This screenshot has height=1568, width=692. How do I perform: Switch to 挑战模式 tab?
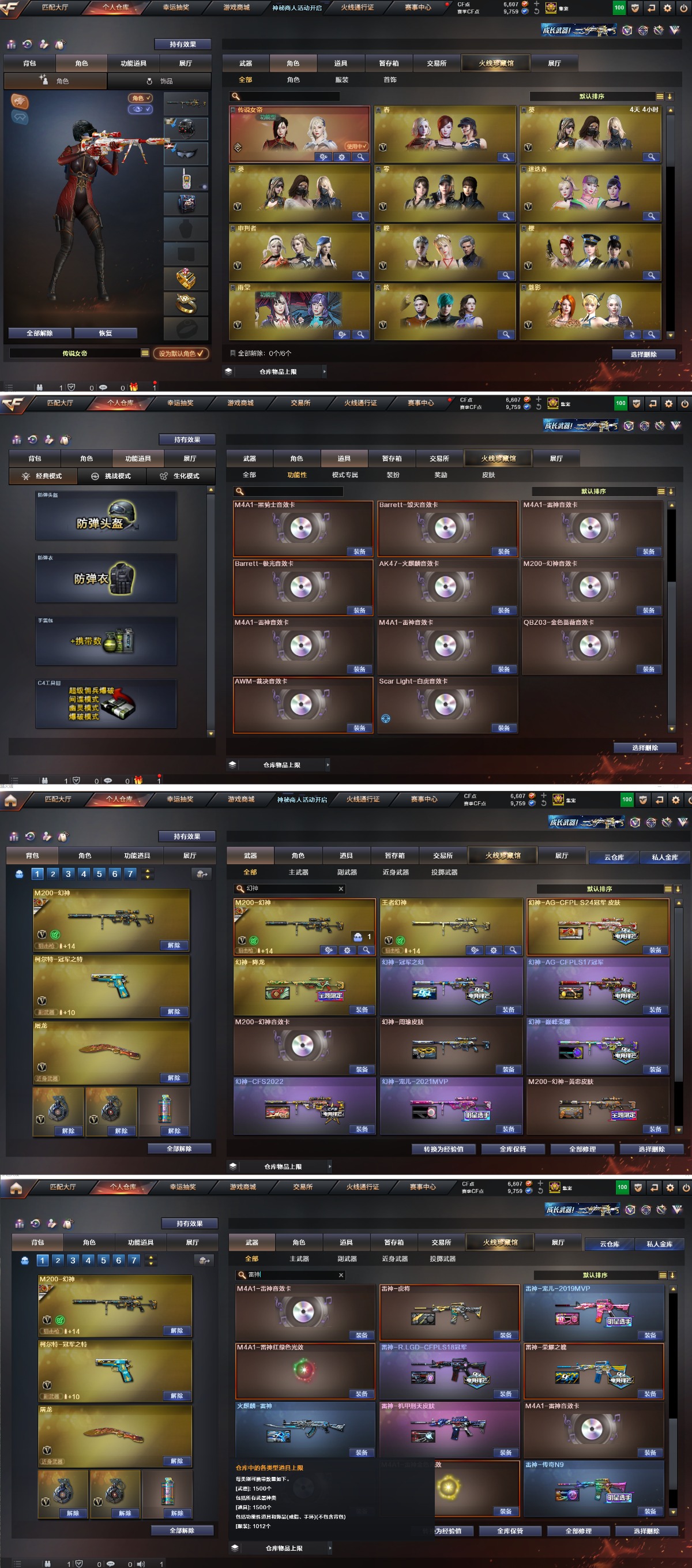(112, 476)
